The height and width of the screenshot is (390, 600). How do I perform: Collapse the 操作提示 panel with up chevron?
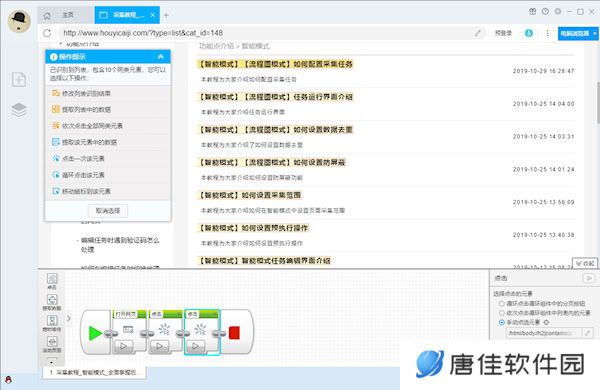(161, 57)
